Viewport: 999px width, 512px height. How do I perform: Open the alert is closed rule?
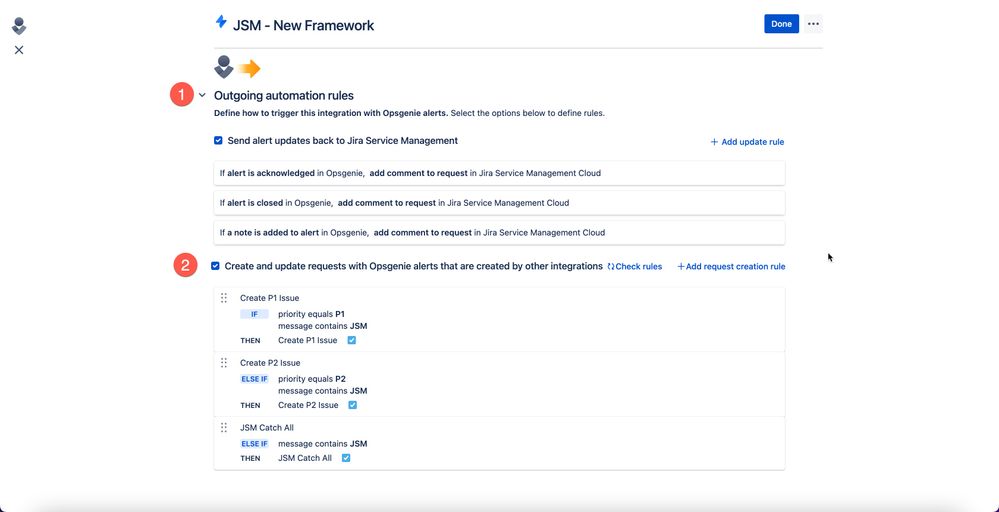(499, 203)
